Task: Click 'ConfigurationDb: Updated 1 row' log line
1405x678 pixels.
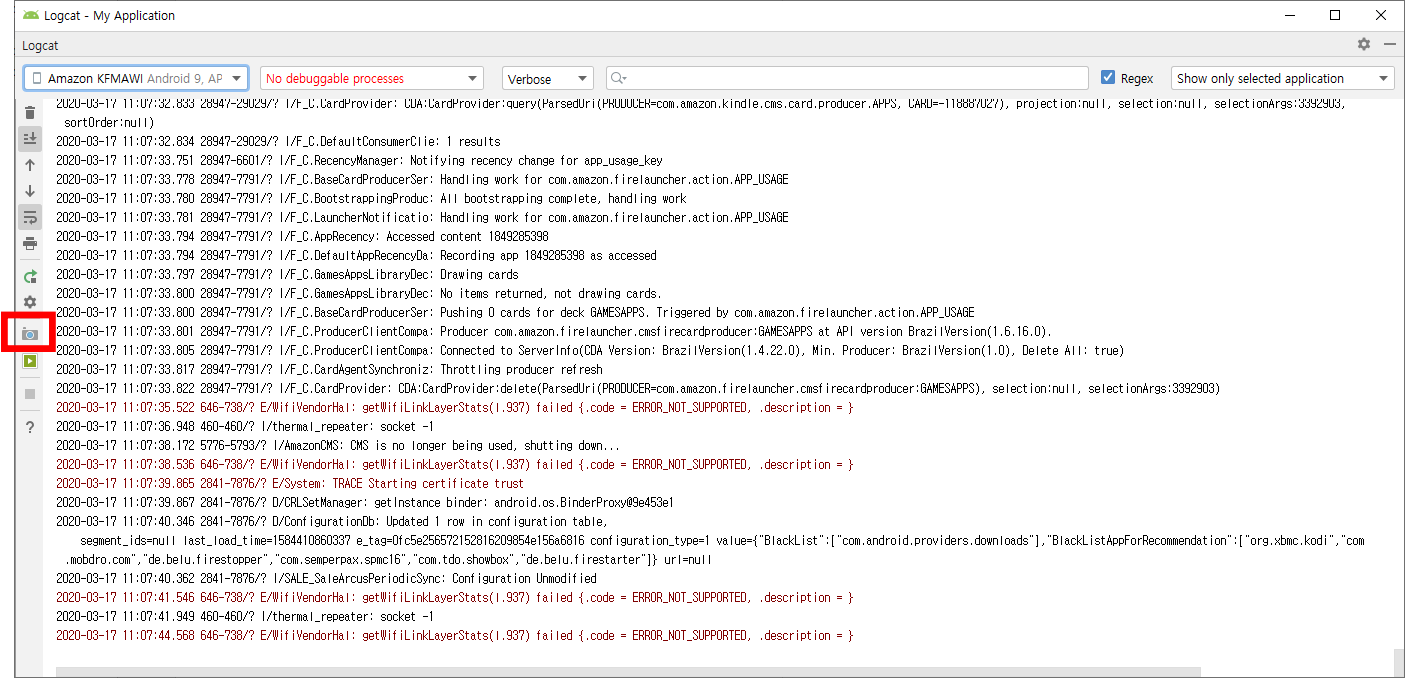Action: click(x=332, y=521)
